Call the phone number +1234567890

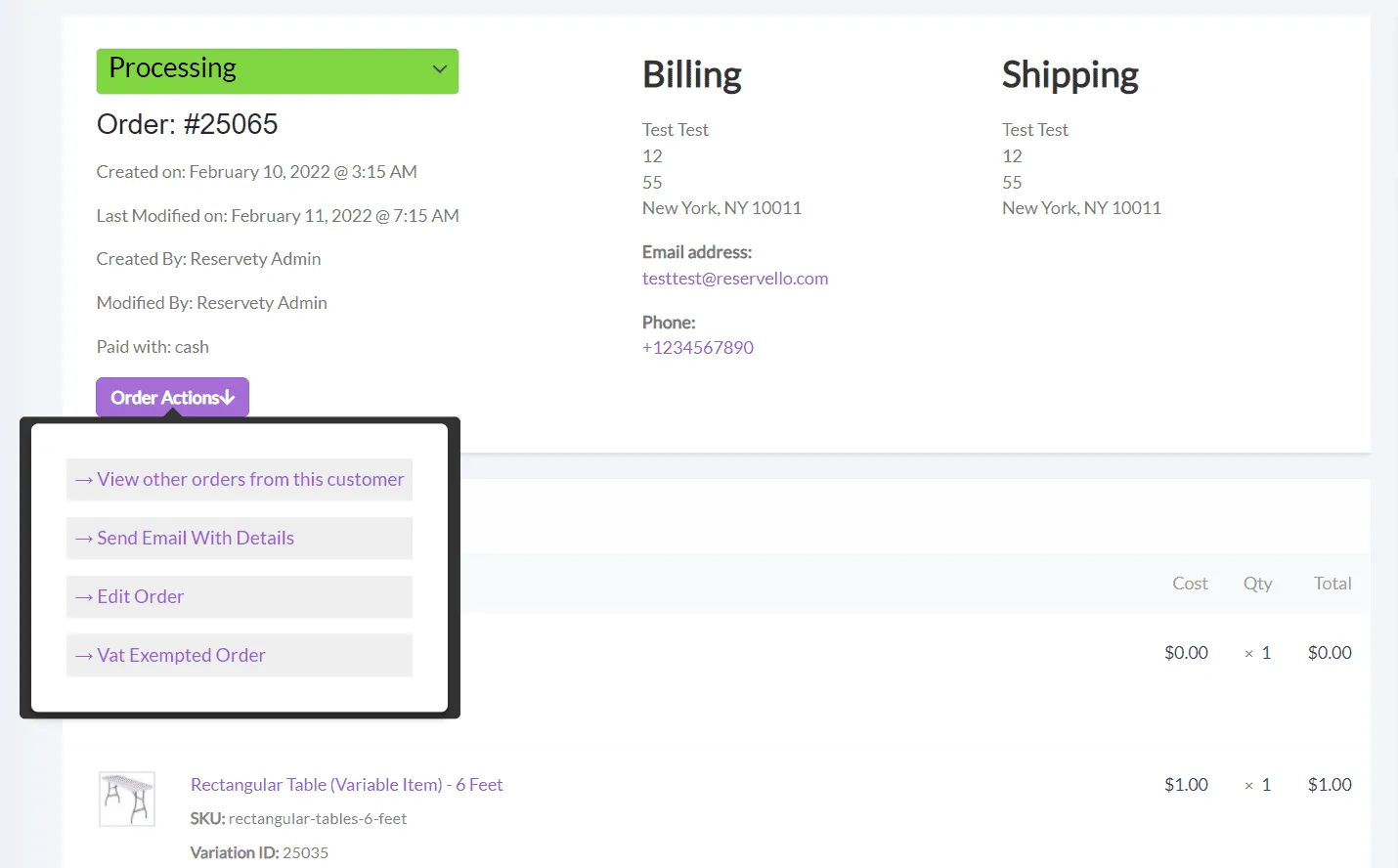[697, 347]
